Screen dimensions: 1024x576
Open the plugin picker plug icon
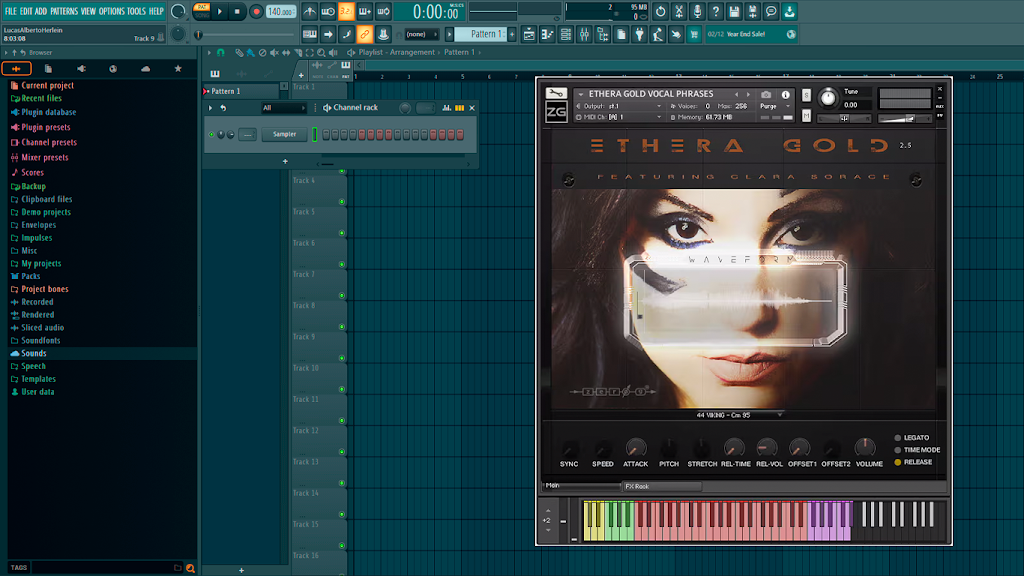pyautogui.click(x=639, y=34)
